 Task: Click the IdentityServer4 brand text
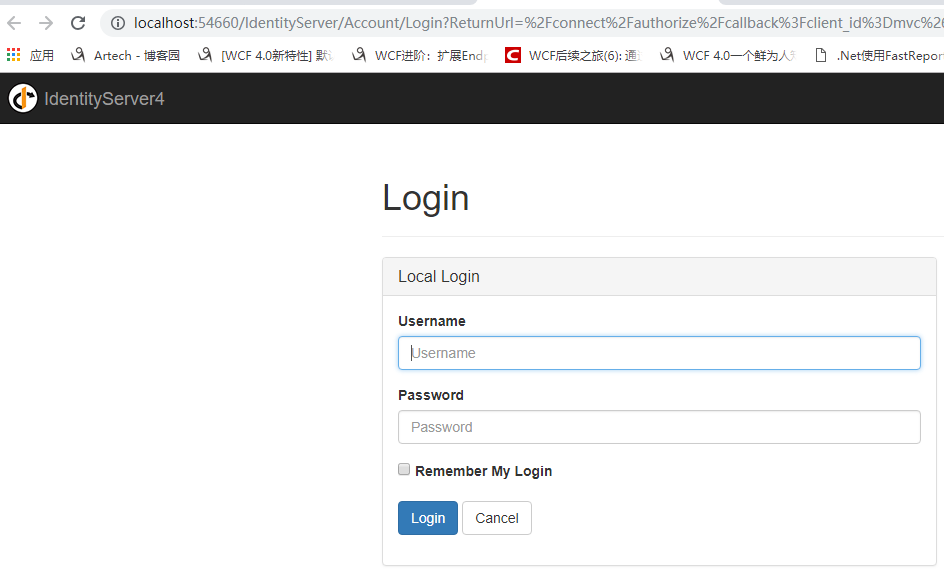click(104, 99)
